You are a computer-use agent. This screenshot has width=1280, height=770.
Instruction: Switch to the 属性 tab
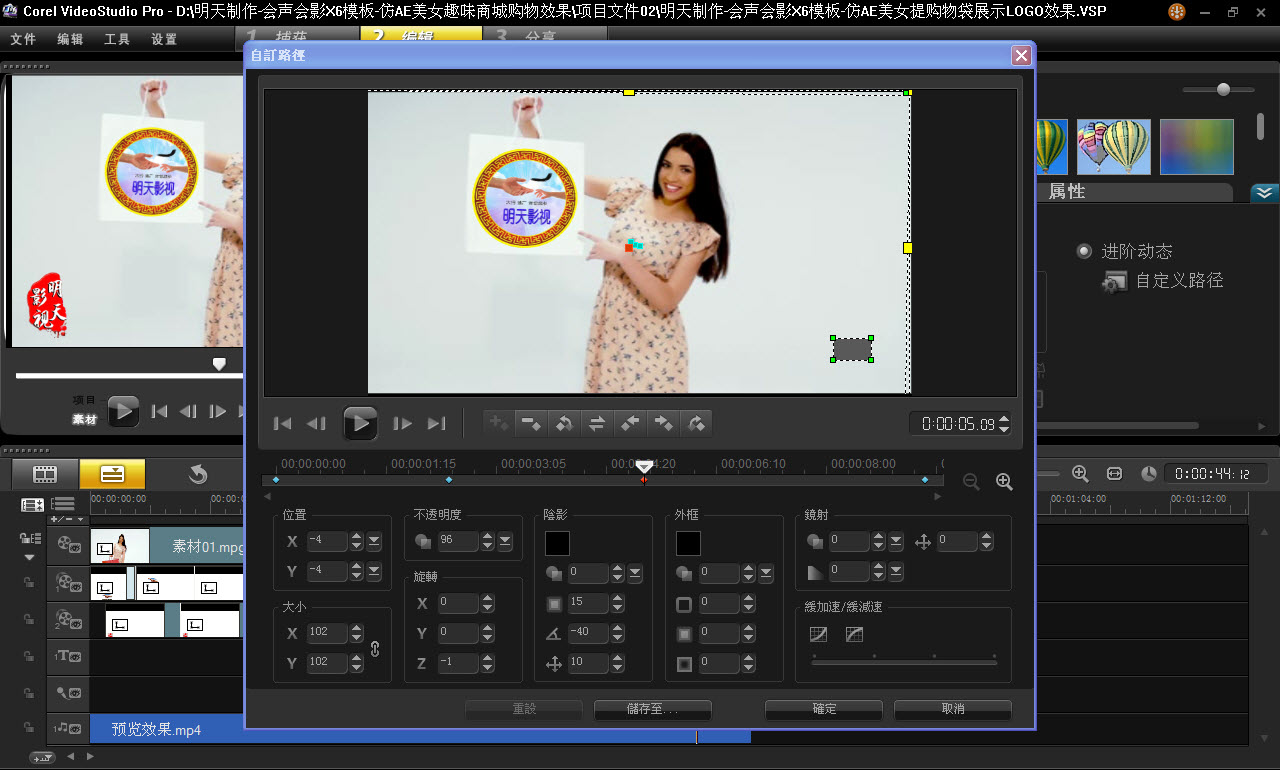pyautogui.click(x=1067, y=192)
